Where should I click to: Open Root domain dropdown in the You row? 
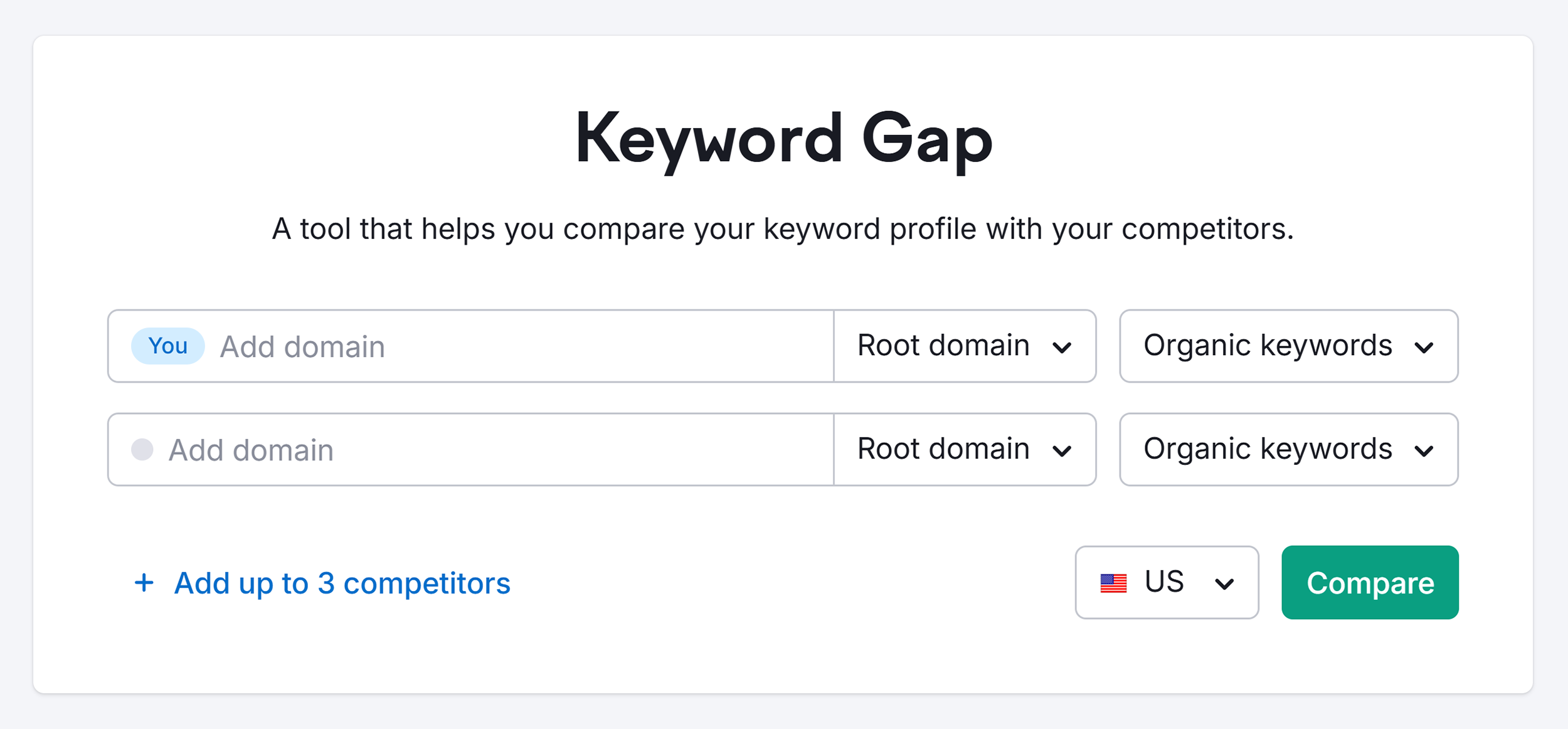[x=965, y=346]
